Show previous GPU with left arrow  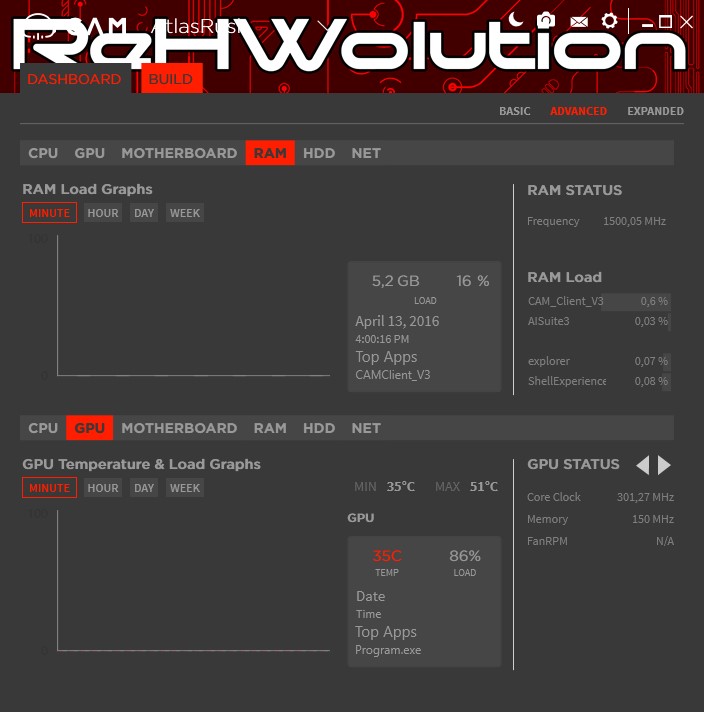click(643, 465)
